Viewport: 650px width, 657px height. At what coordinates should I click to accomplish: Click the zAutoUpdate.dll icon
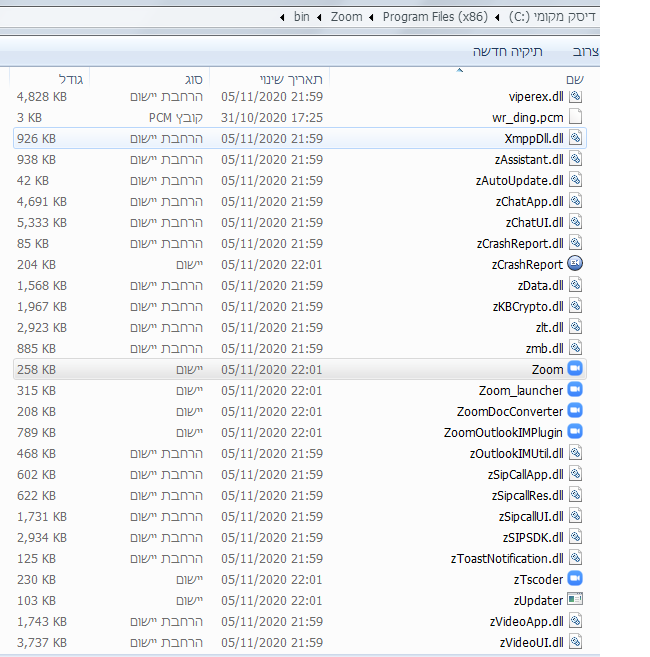[575, 180]
